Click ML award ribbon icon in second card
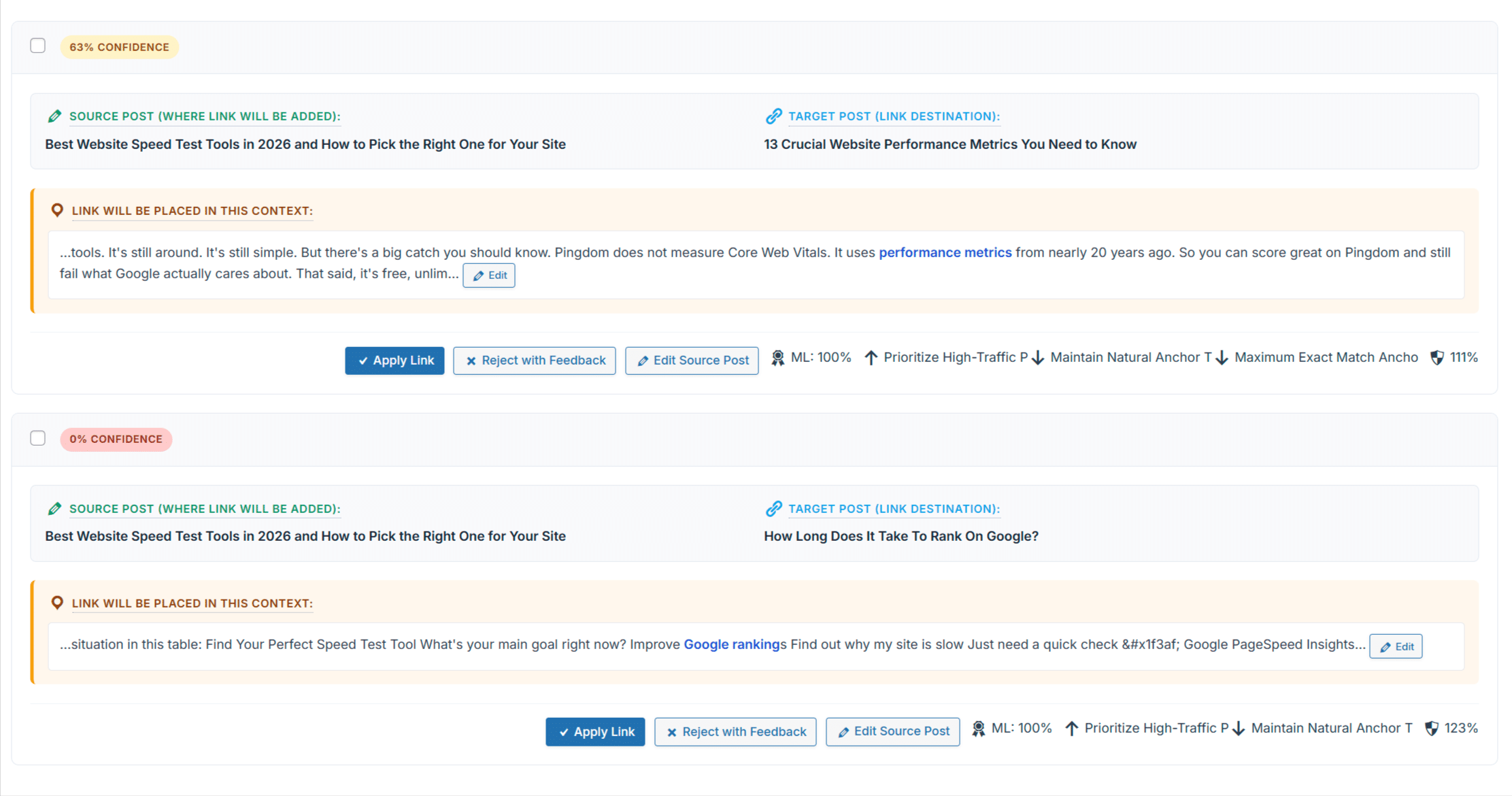Viewport: 1512px width, 796px height. point(979,729)
